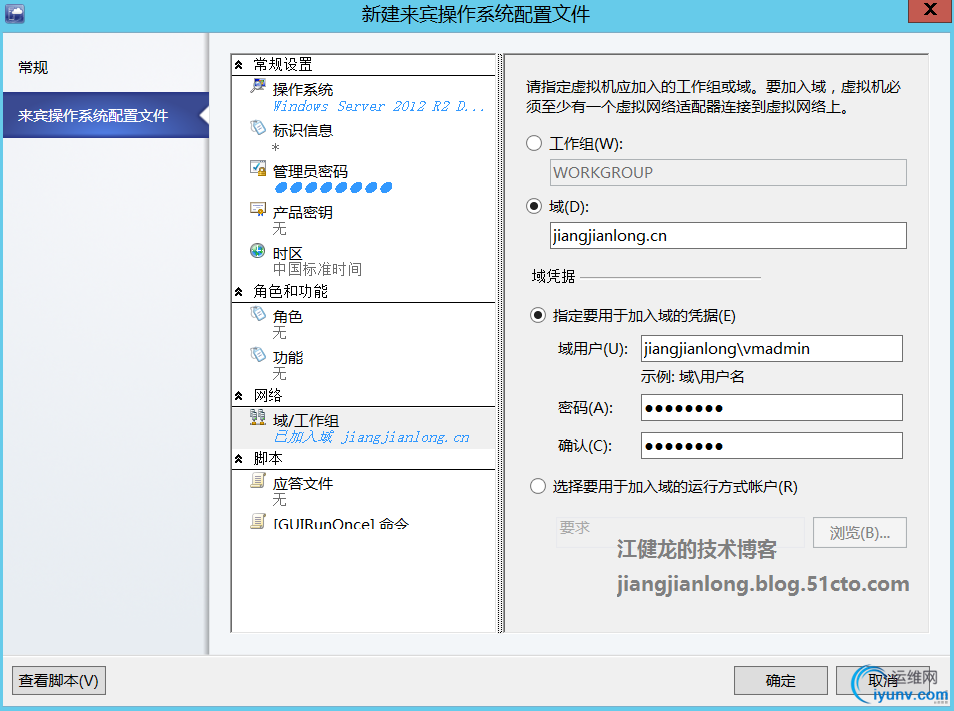
Task: Click the Domain/Workgroup (域/工作组) network icon
Action: [x=258, y=417]
